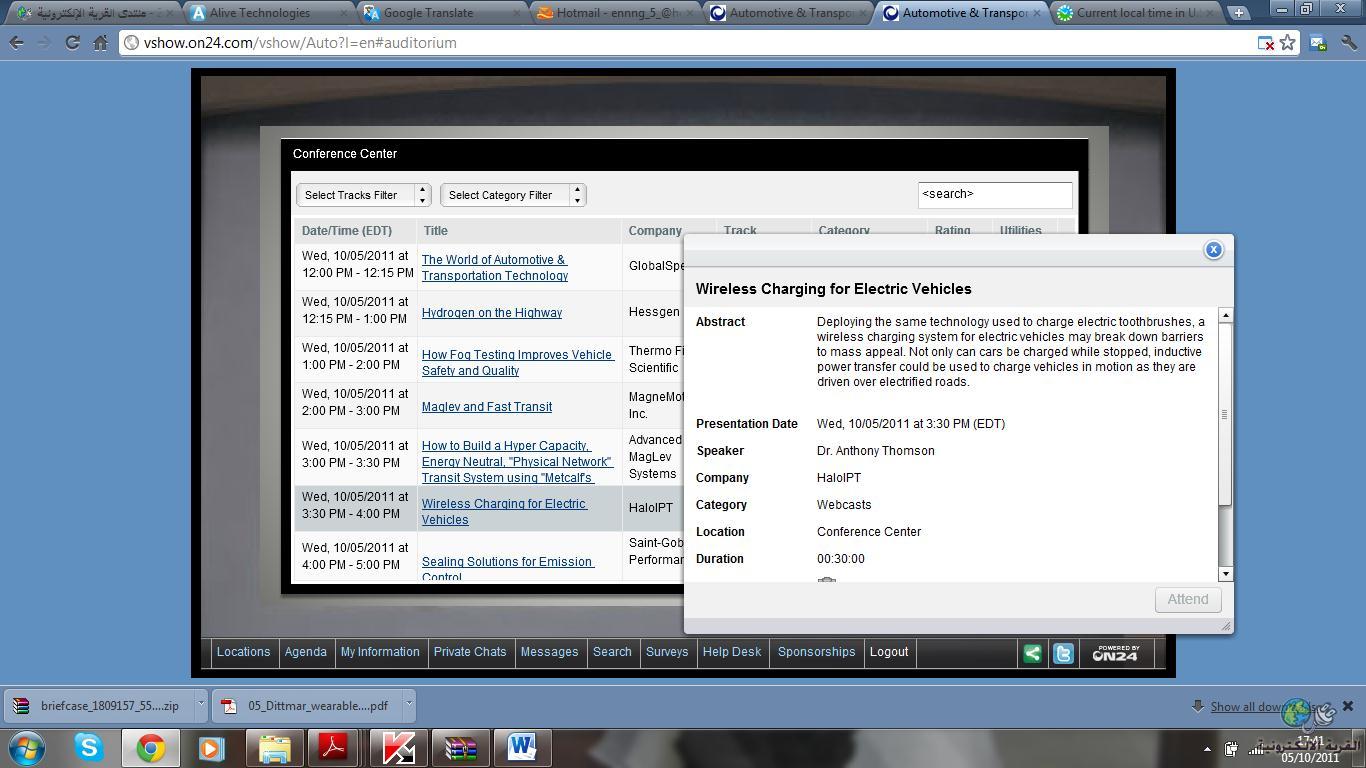Open Microsoft Word from taskbar
Screen dimensions: 1366x768
(522, 748)
